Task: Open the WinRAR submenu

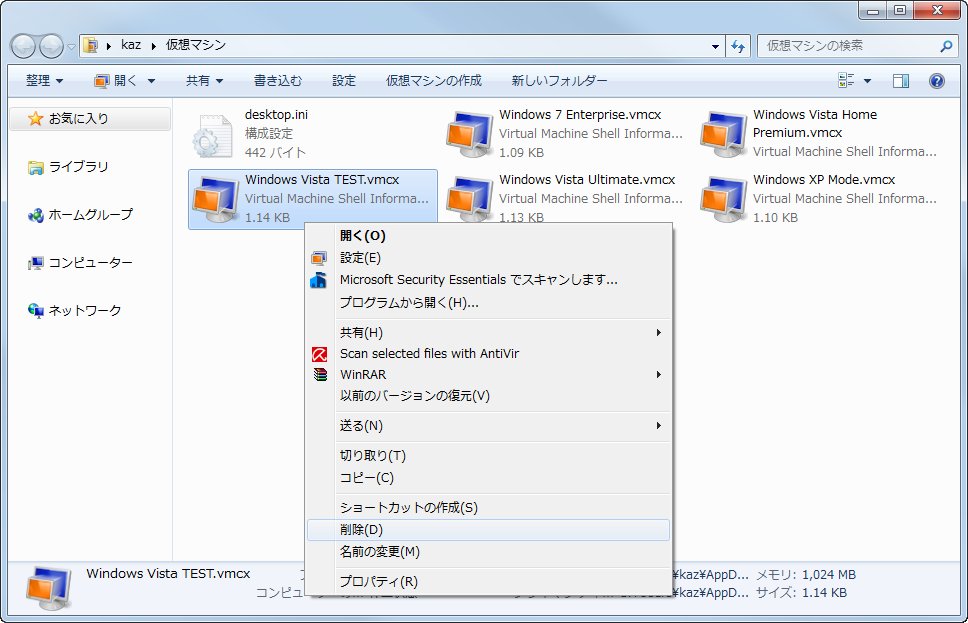Action: pos(488,375)
